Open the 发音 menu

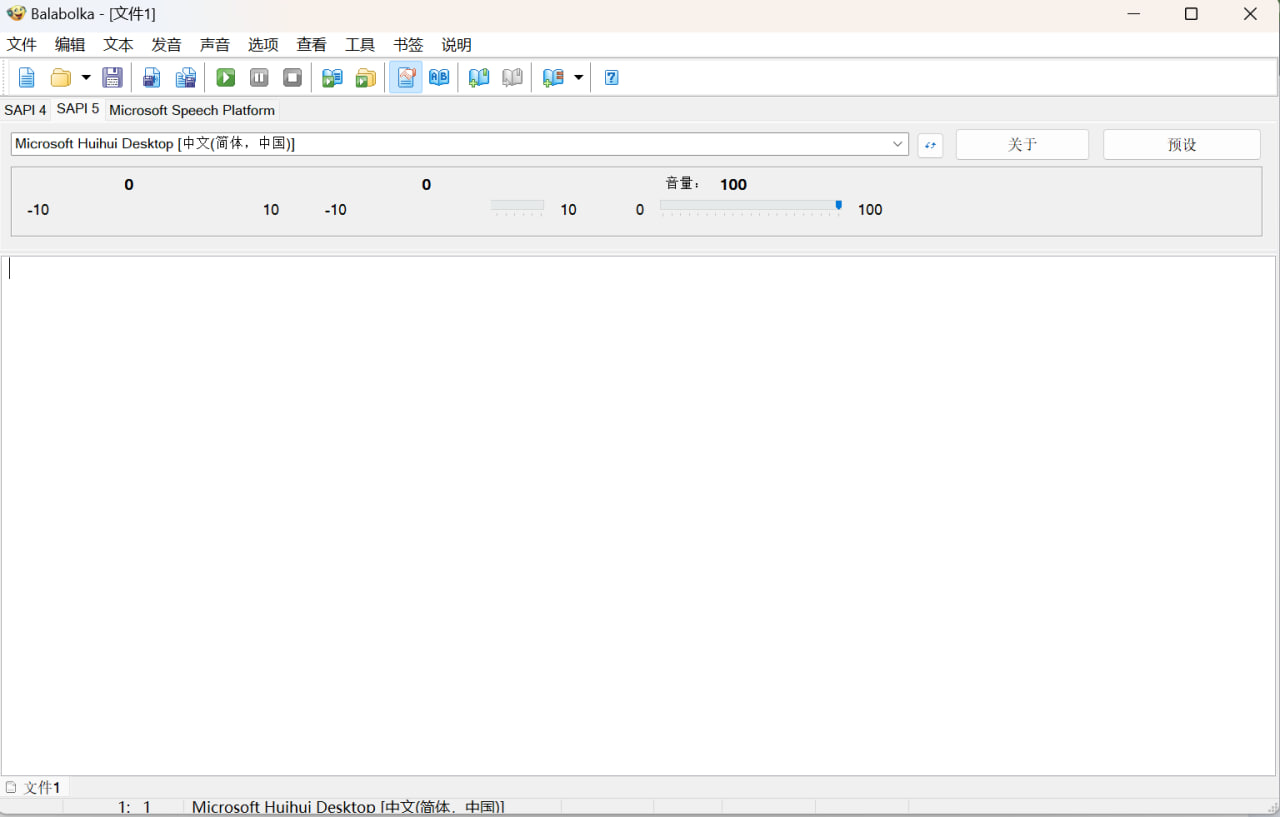point(167,45)
